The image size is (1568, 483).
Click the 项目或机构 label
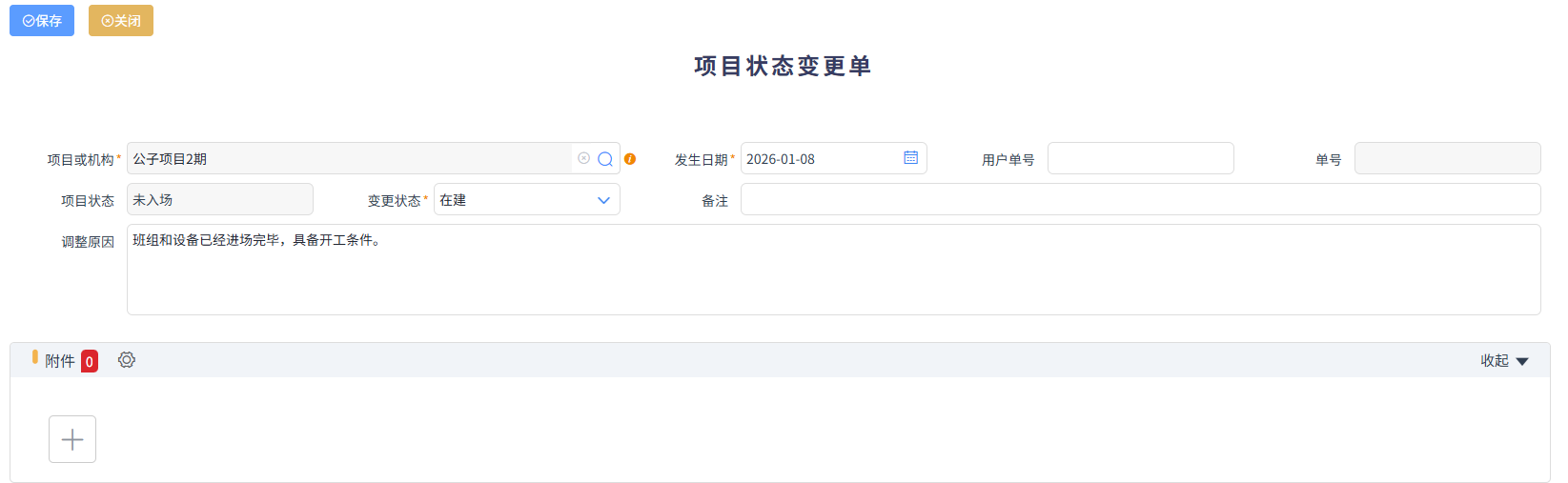point(81,160)
